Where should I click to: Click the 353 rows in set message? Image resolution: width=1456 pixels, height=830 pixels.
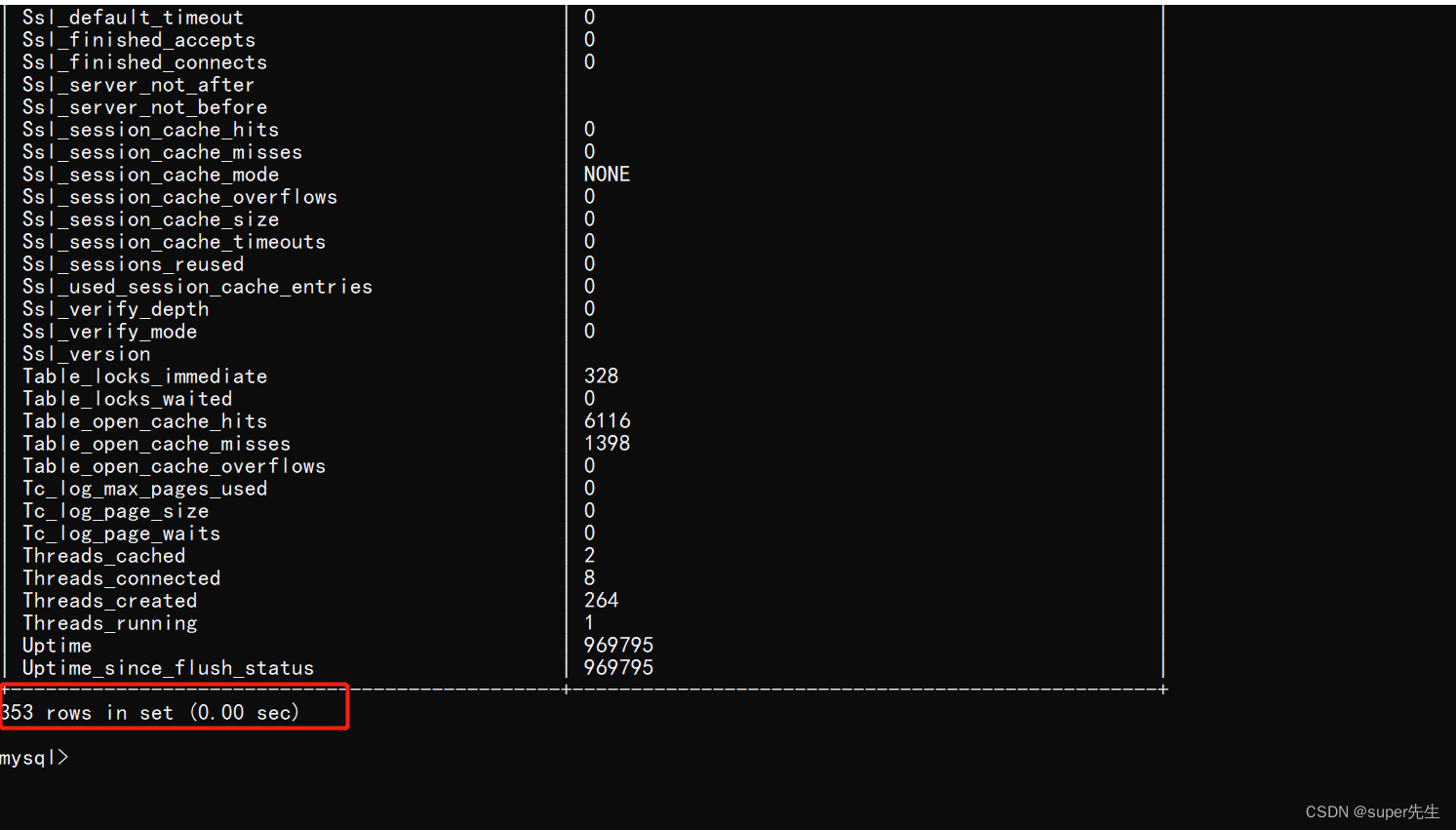[149, 713]
